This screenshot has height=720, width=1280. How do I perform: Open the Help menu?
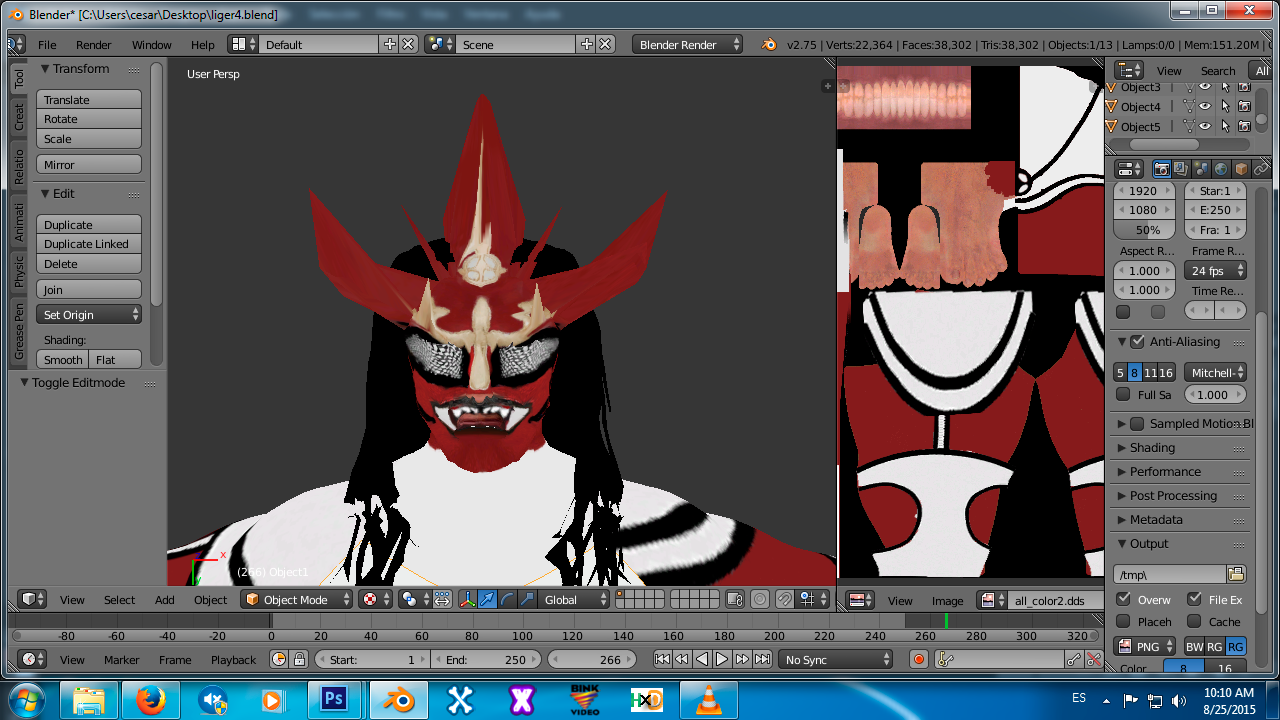(x=203, y=45)
